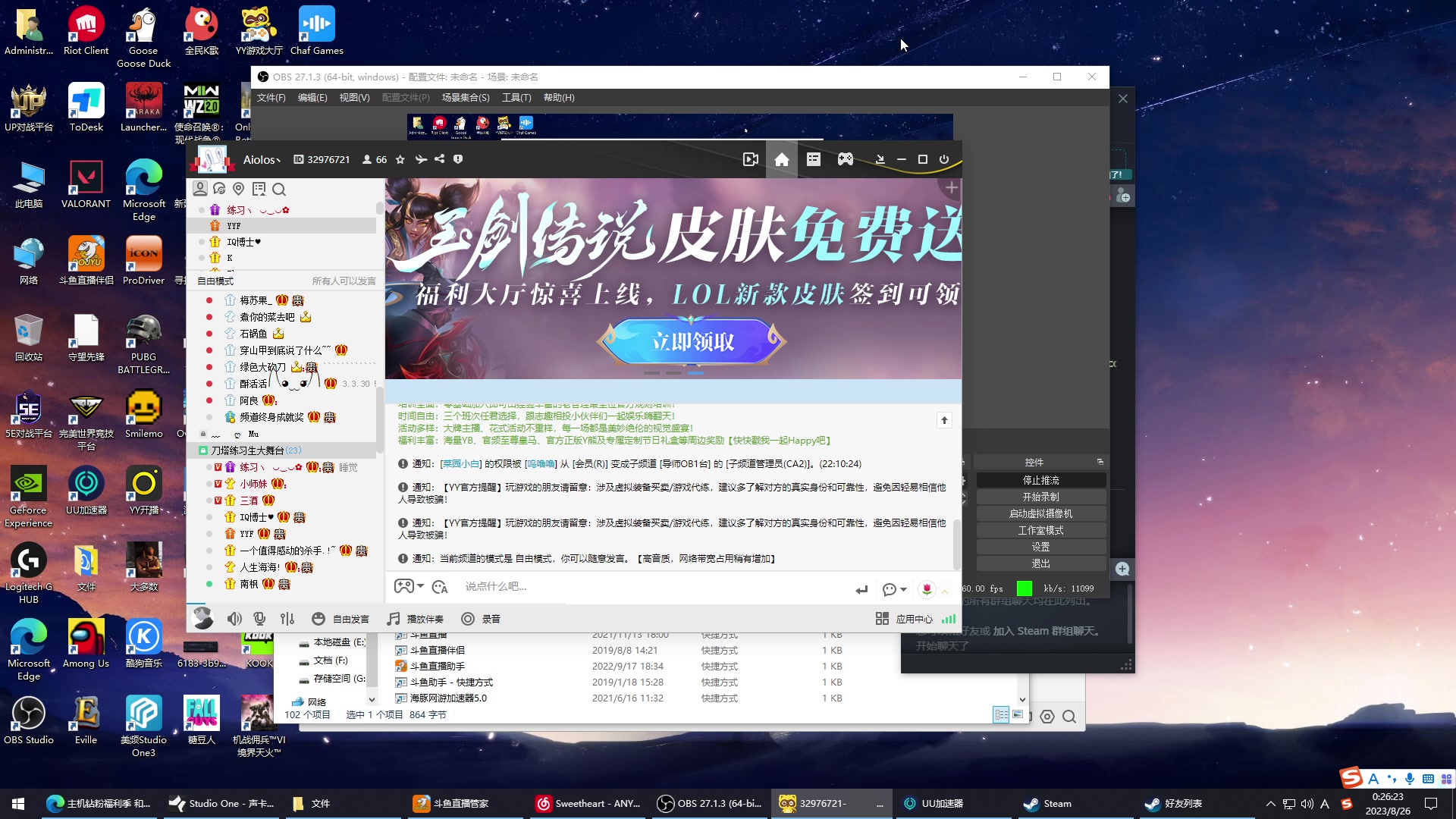This screenshot has height=819, width=1456.
Task: Click OBS 开始录制 button
Action: (1040, 497)
